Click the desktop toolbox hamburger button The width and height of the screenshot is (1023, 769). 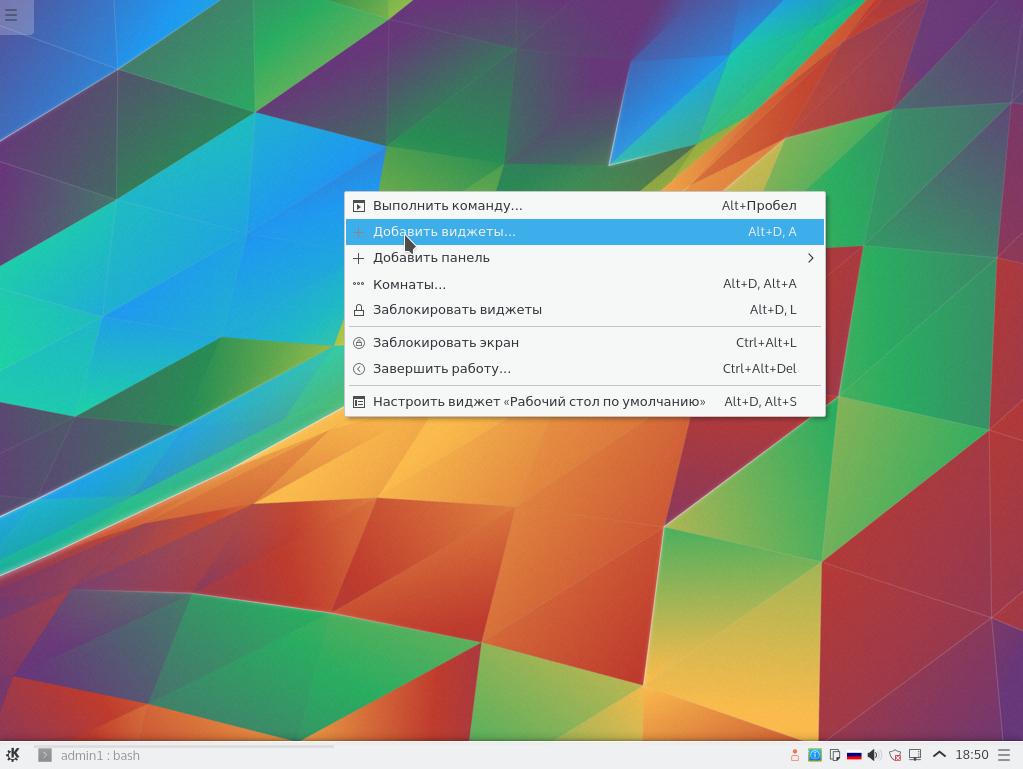(x=12, y=15)
